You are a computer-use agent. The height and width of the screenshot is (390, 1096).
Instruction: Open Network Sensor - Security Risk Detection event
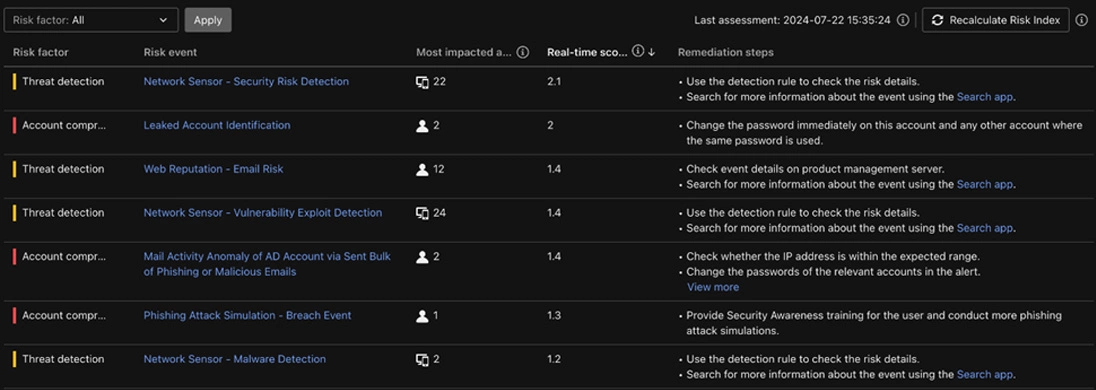point(246,82)
